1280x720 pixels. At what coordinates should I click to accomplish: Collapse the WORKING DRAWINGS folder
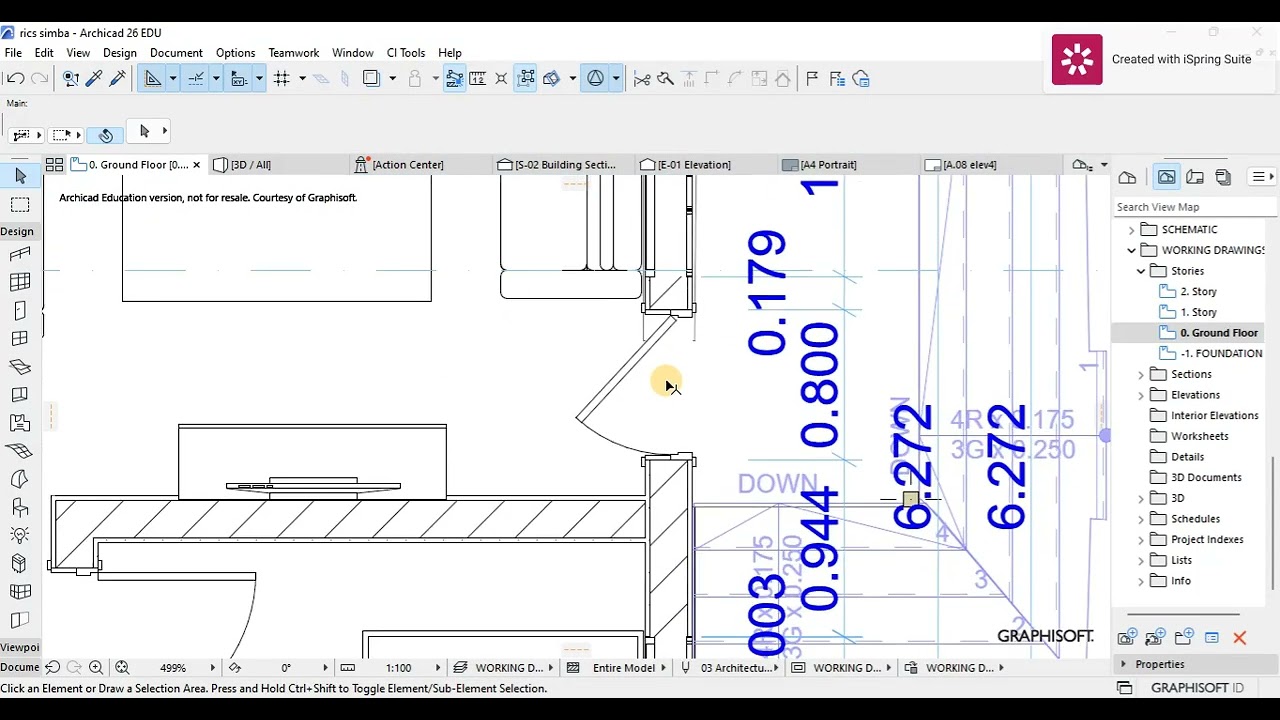click(1131, 250)
